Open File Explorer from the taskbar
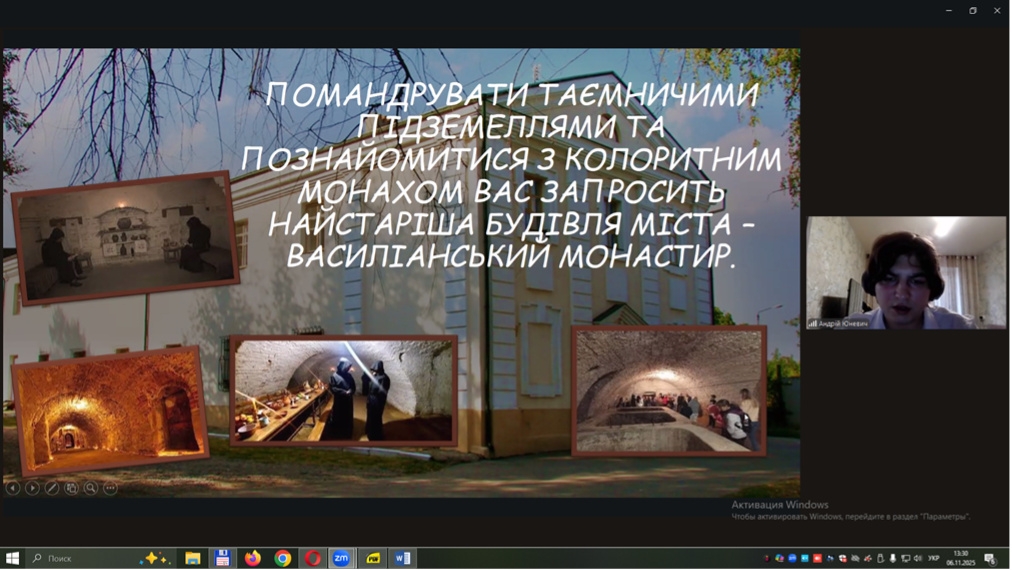The image size is (1012, 570). click(x=193, y=558)
